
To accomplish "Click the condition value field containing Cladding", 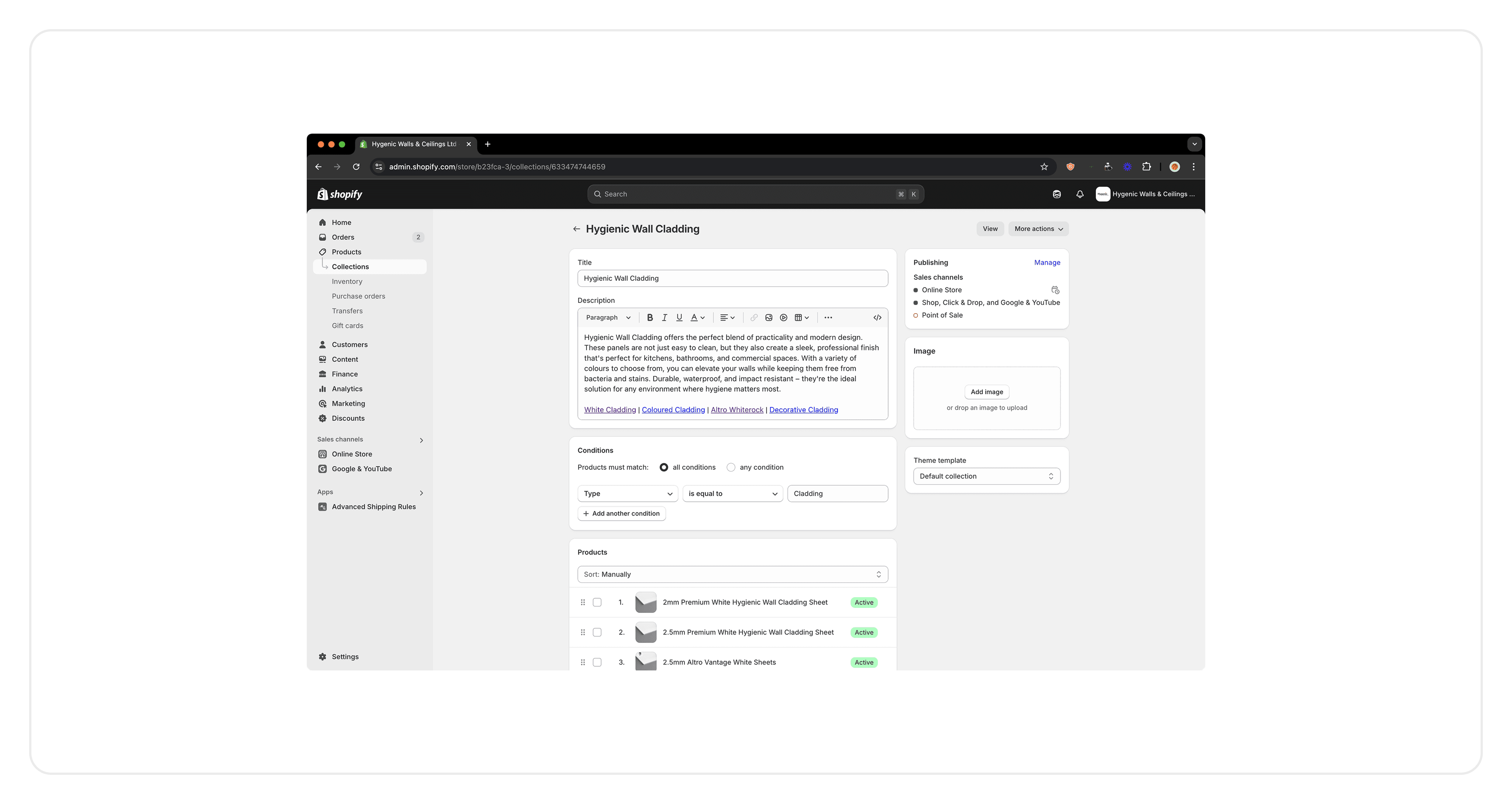I will [x=838, y=494].
